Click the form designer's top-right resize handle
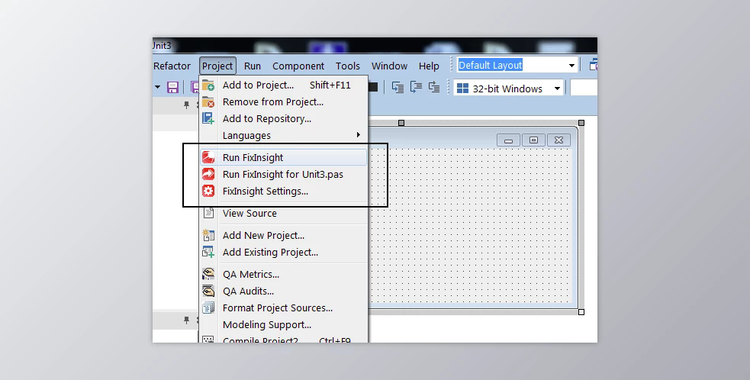750x380 pixels. point(581,123)
